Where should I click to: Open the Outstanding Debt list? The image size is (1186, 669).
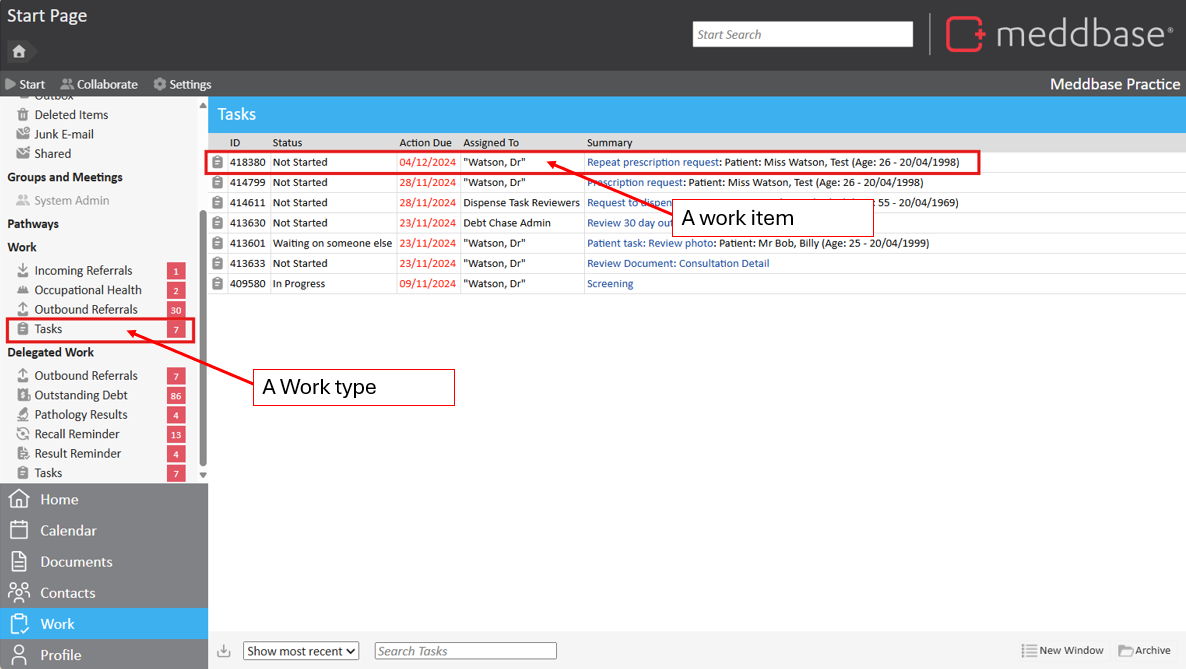(81, 395)
